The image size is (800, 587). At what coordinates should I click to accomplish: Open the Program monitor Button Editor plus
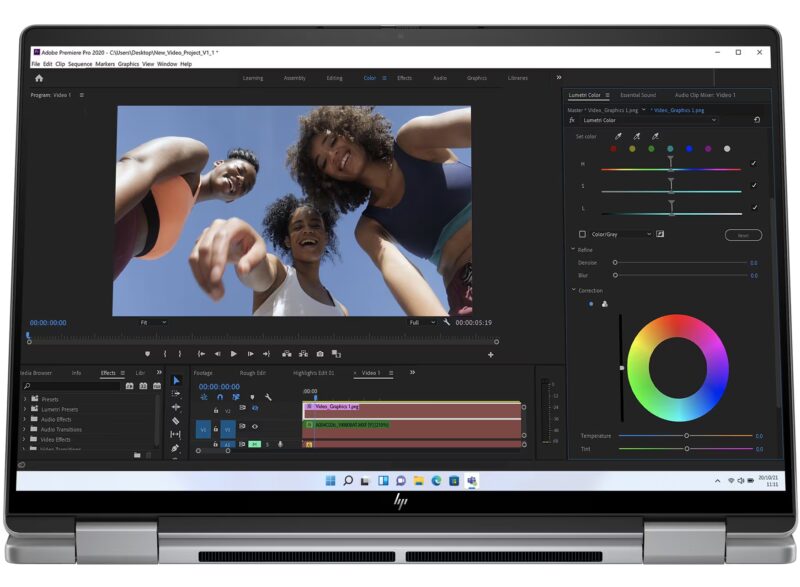tap(491, 354)
